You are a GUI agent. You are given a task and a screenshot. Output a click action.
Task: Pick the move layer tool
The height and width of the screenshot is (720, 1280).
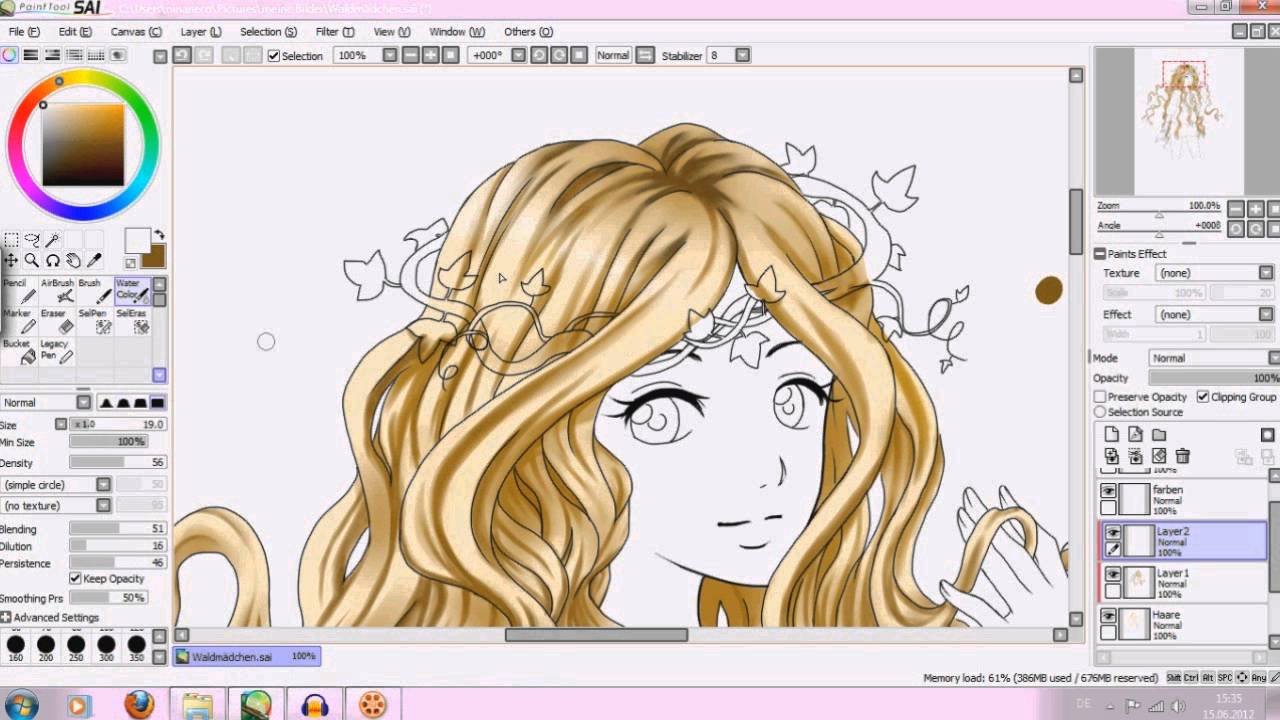[x=11, y=260]
